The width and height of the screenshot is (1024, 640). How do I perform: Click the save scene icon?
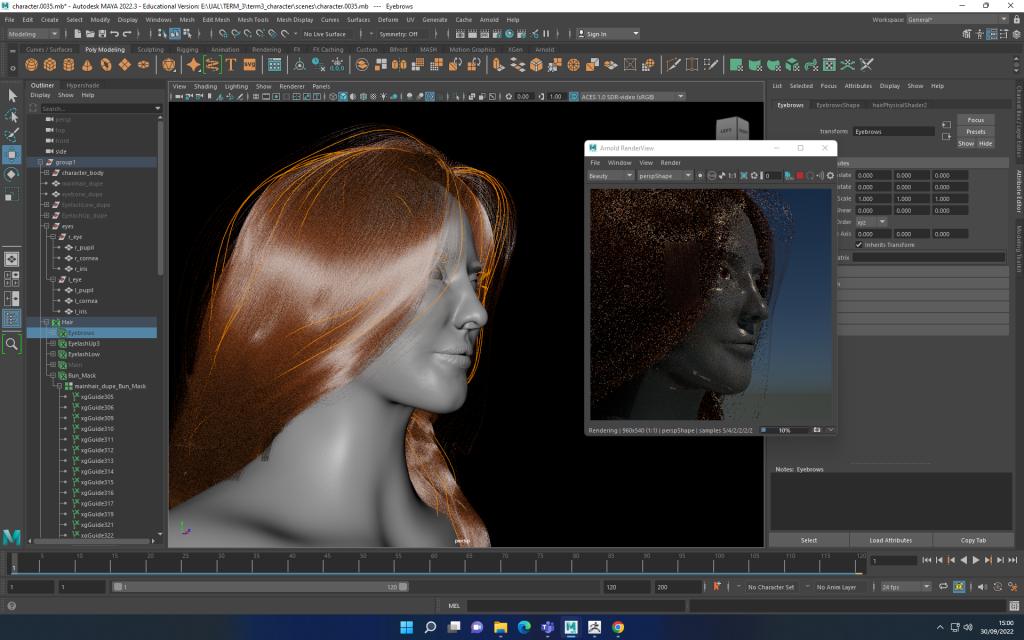102,34
